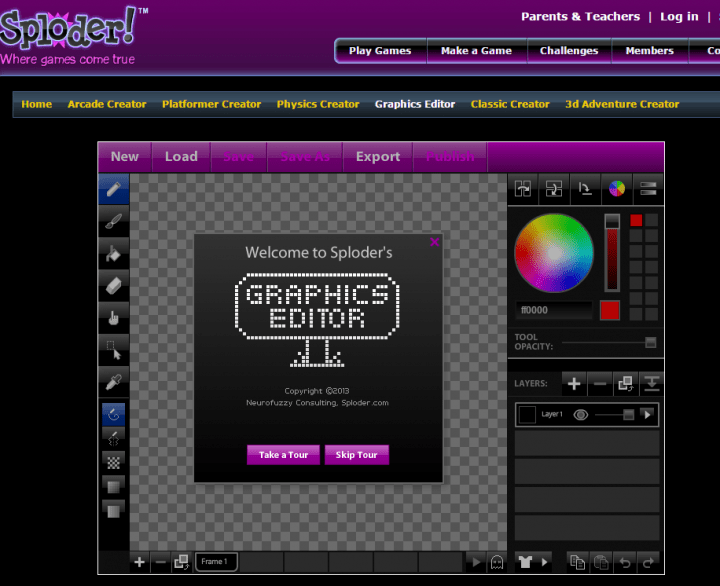Image resolution: width=720 pixels, height=586 pixels.
Task: Open the Members page
Action: tap(649, 51)
